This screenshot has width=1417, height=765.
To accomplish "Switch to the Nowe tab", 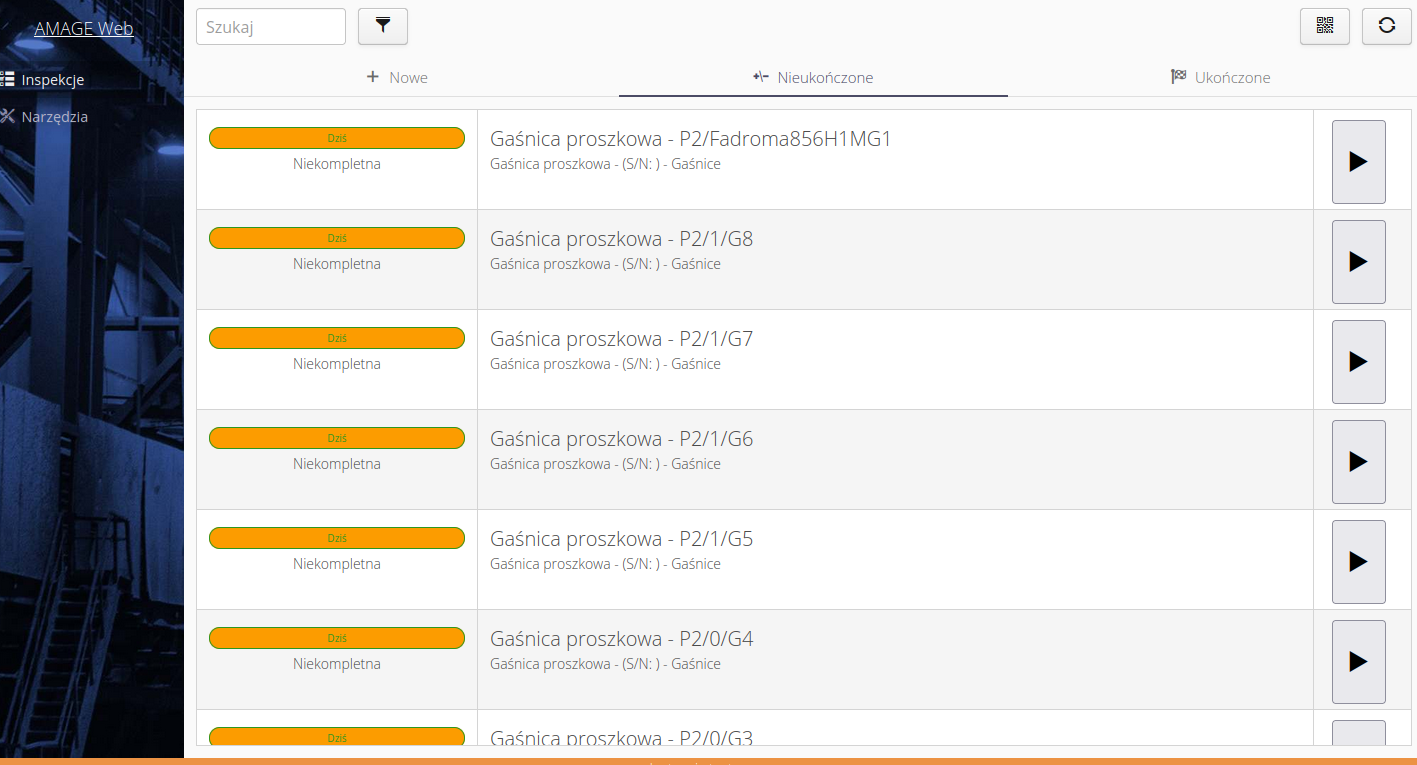I will [x=398, y=78].
